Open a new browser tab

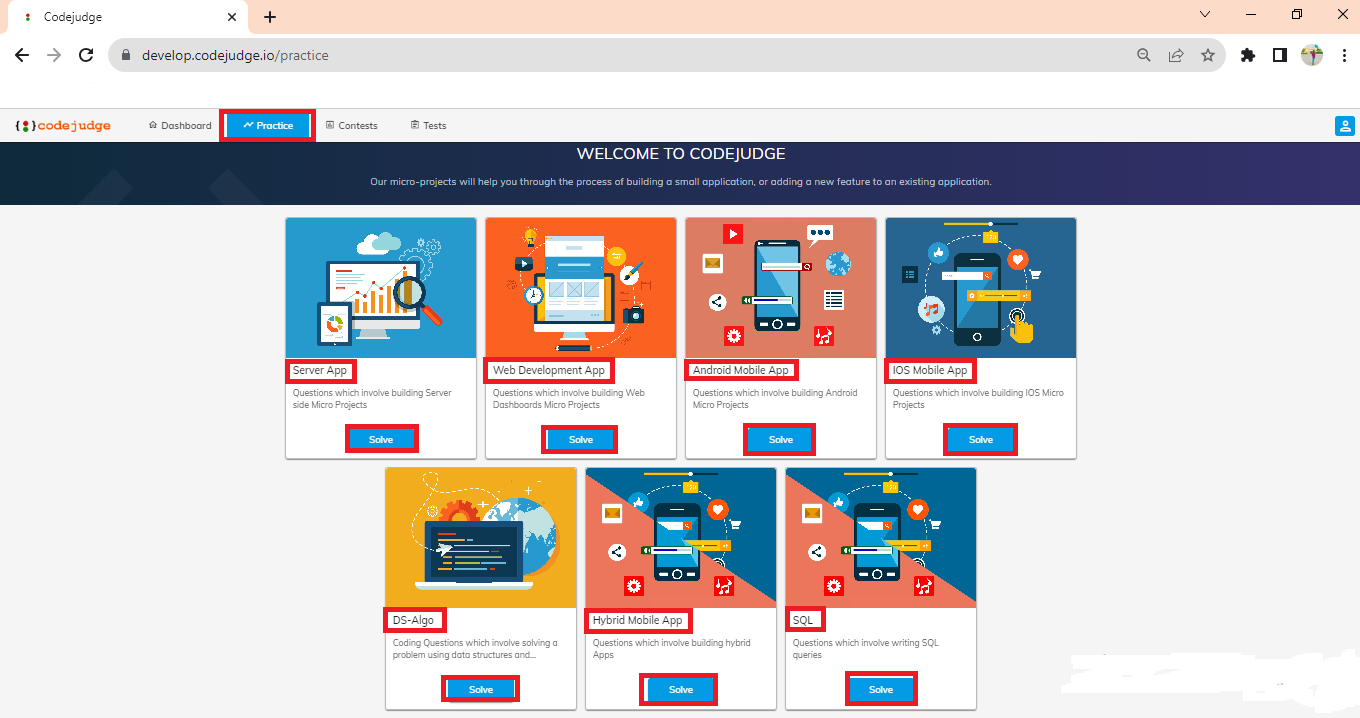(270, 17)
